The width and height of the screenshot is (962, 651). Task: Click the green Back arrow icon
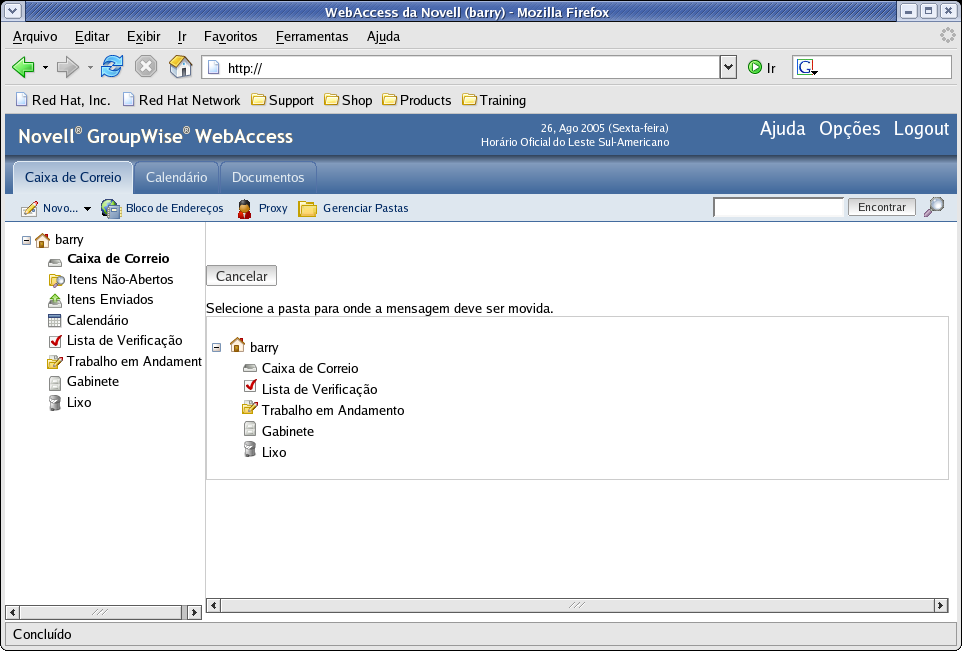point(23,67)
